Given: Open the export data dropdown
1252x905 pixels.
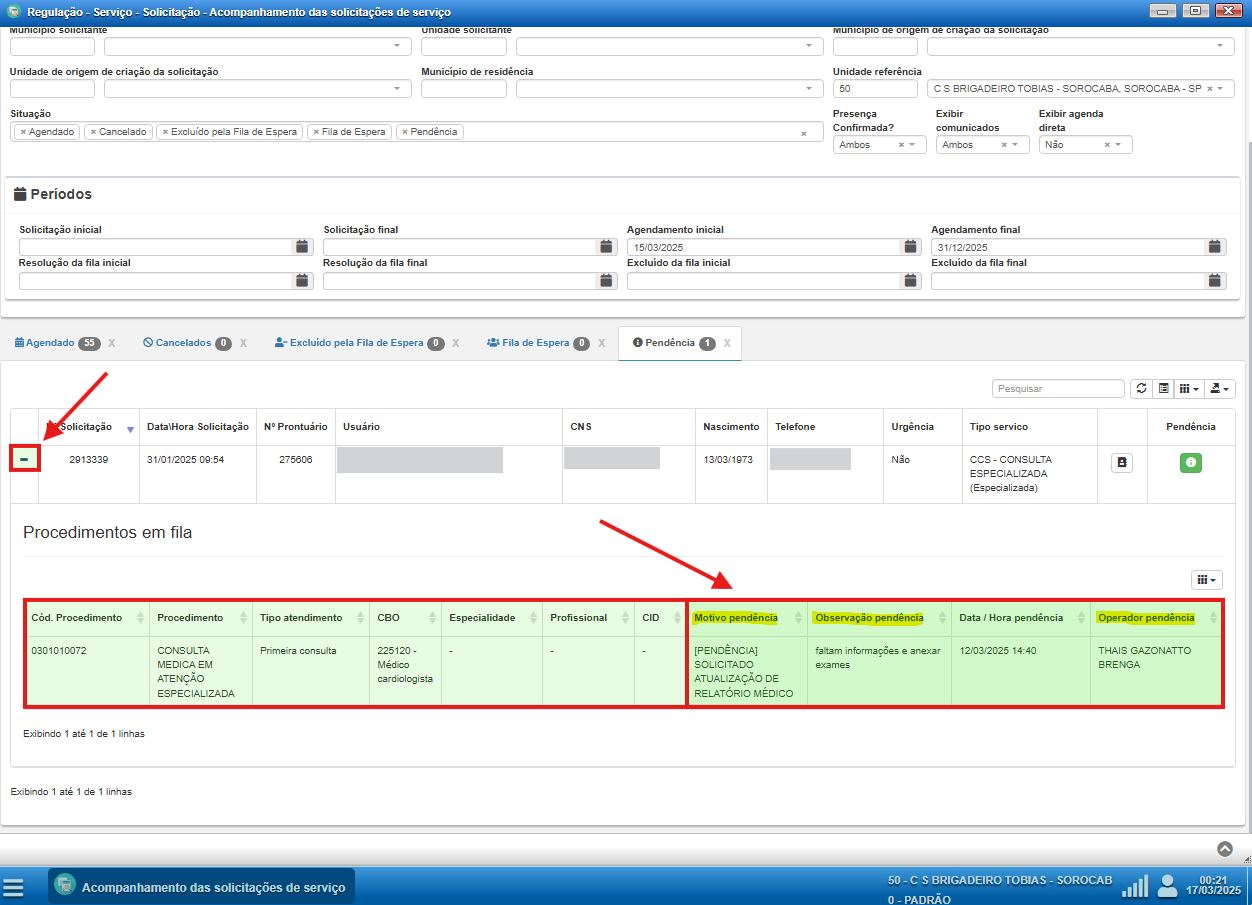Looking at the screenshot, I should pyautogui.click(x=1221, y=389).
